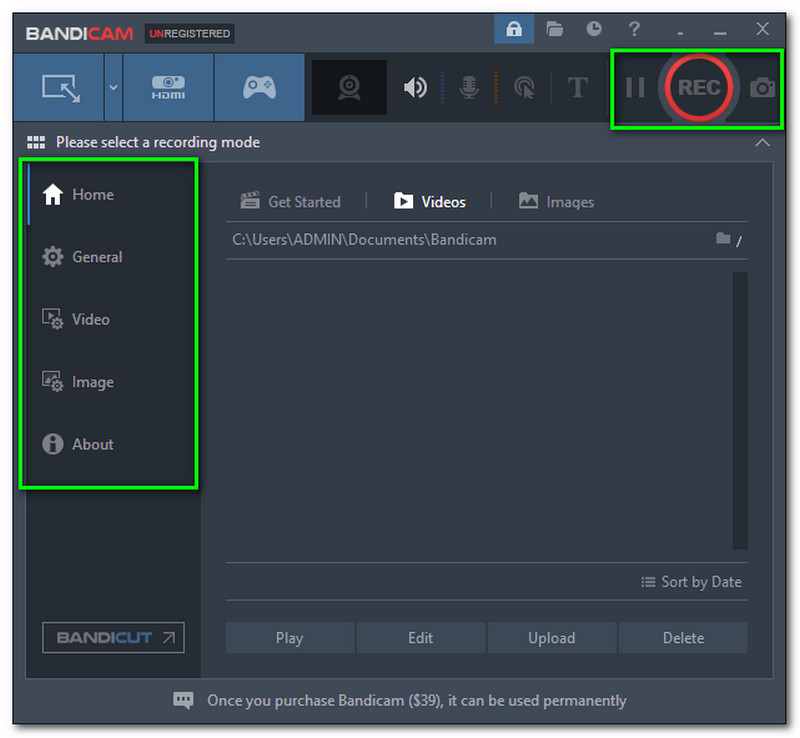800x738 pixels.
Task: Click the speech bubble message icon
Action: pyautogui.click(x=183, y=700)
